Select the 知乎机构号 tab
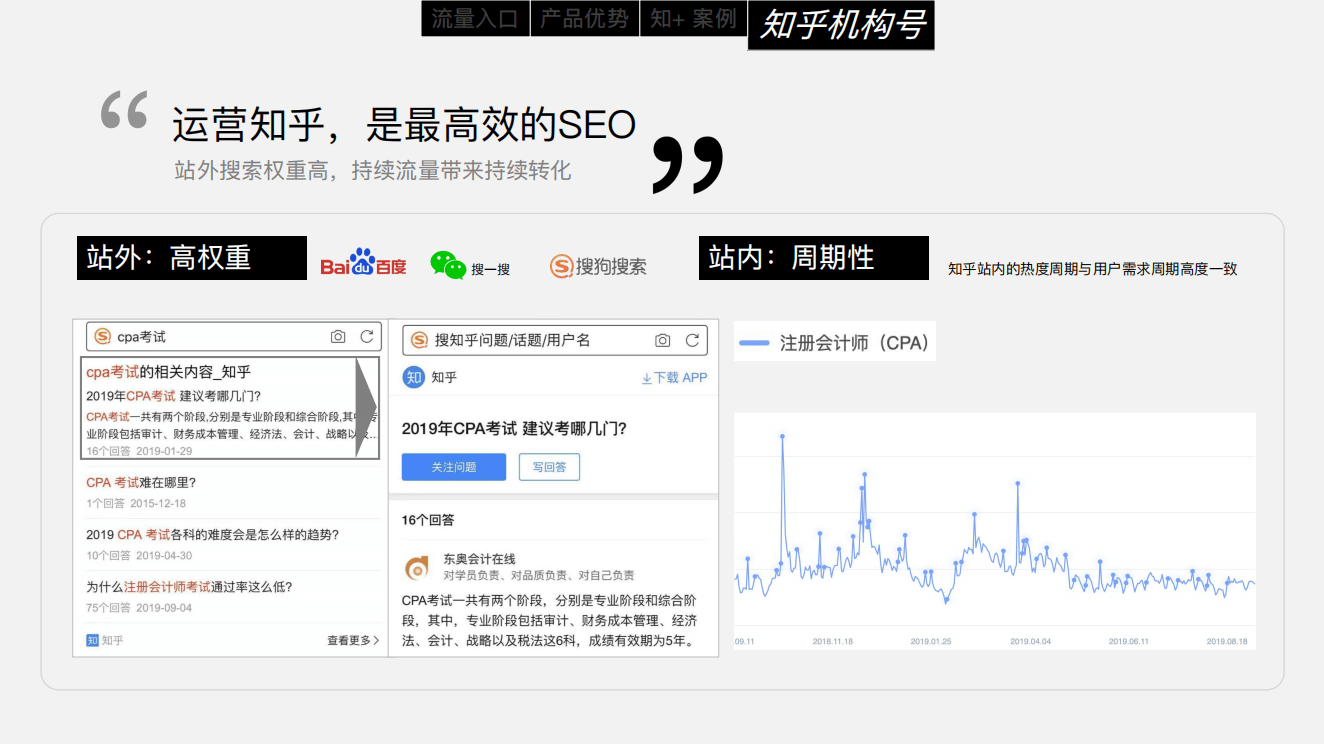This screenshot has height=744, width=1324. [841, 25]
